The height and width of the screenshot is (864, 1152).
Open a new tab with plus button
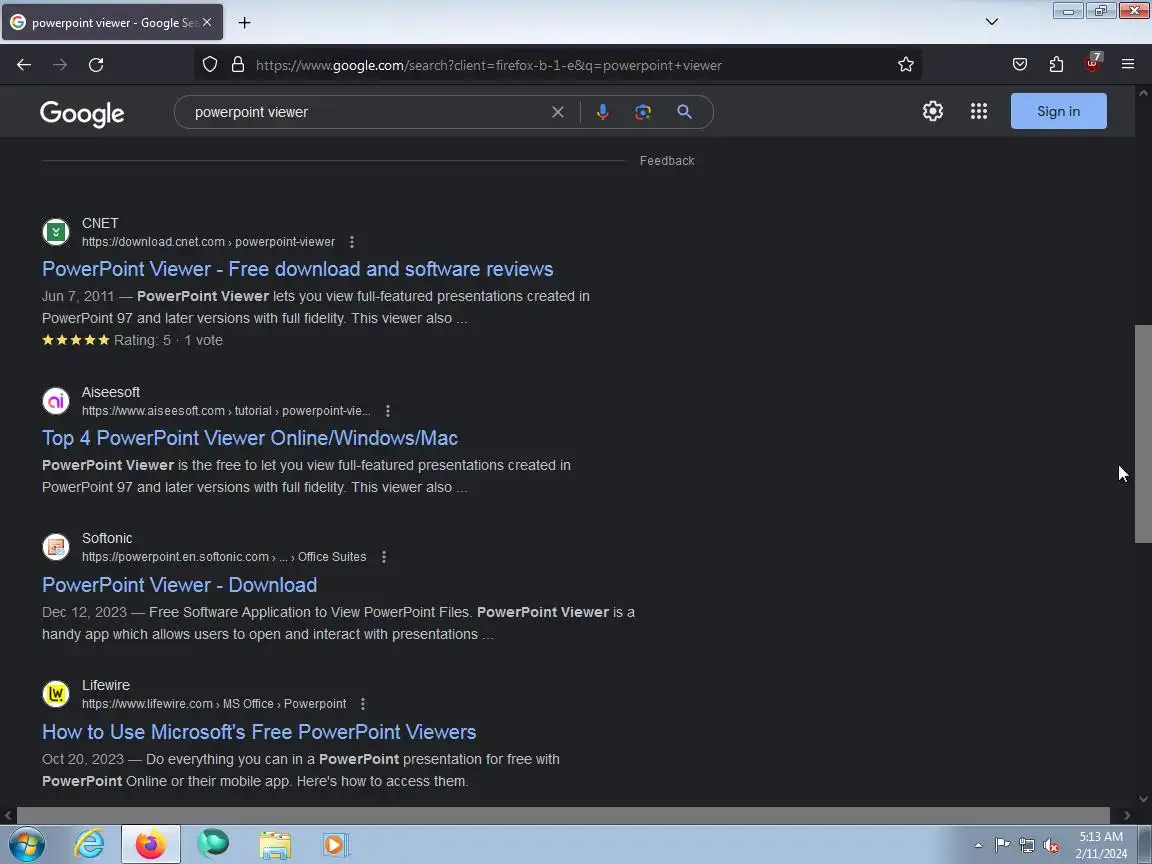tap(245, 23)
